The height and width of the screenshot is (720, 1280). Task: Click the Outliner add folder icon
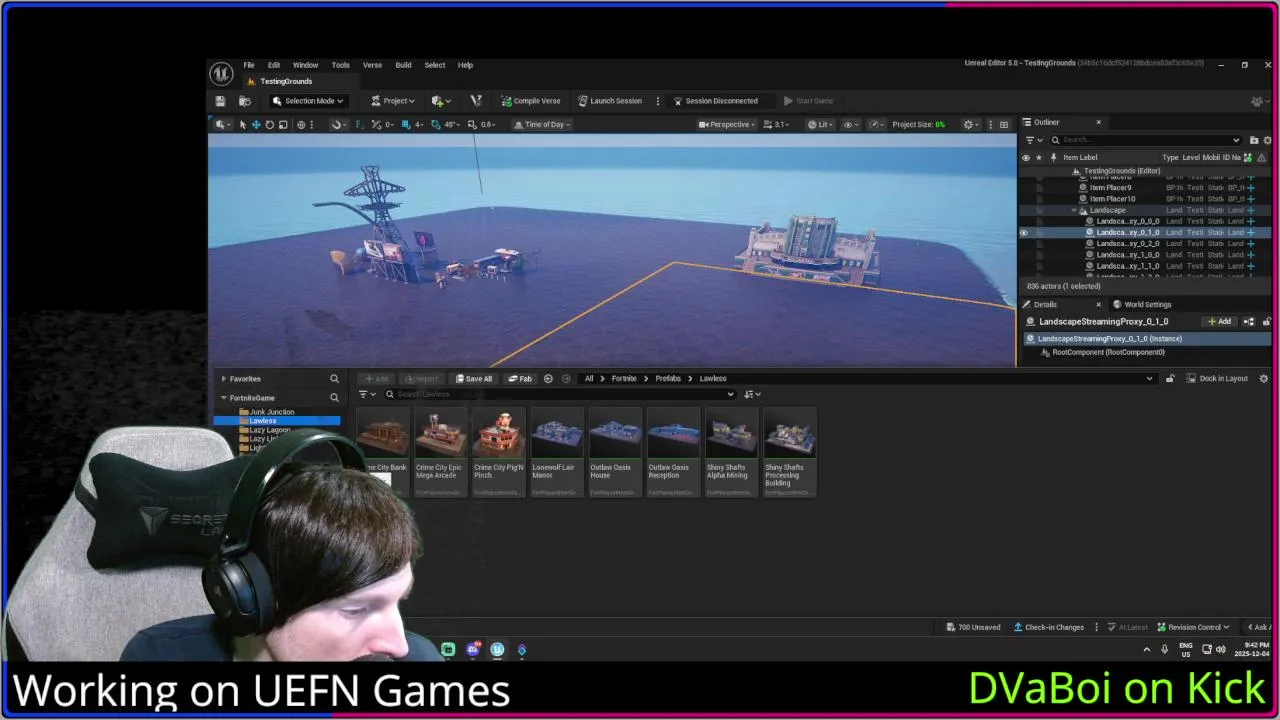point(1254,140)
